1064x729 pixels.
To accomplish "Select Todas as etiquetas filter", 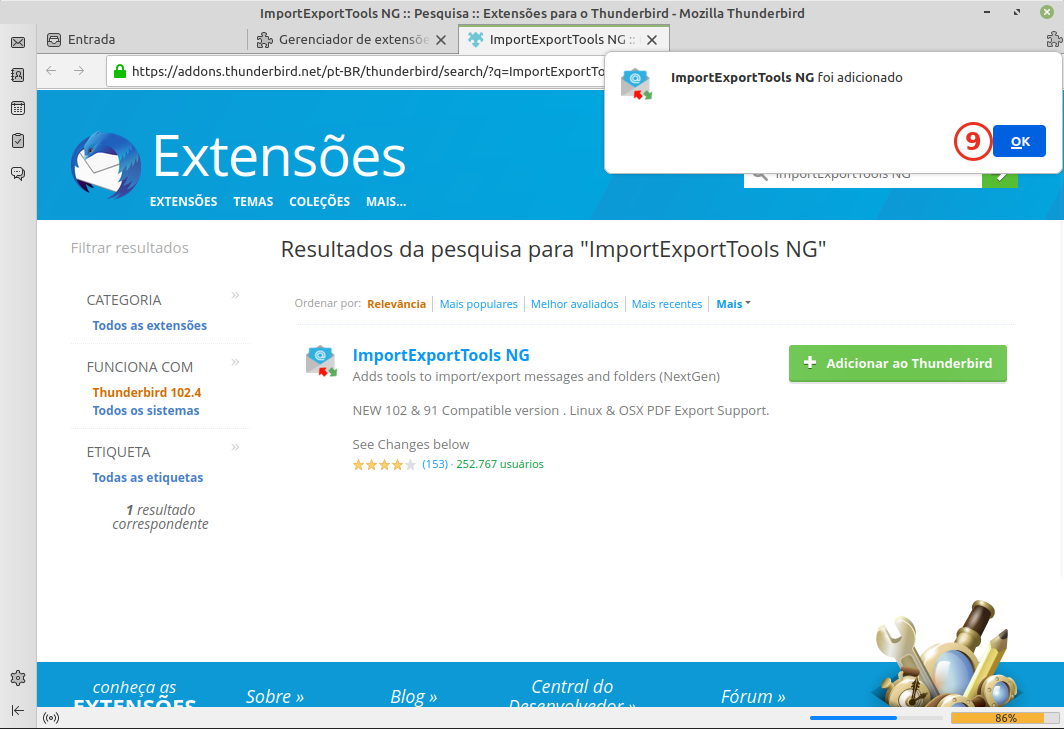I will (x=148, y=478).
